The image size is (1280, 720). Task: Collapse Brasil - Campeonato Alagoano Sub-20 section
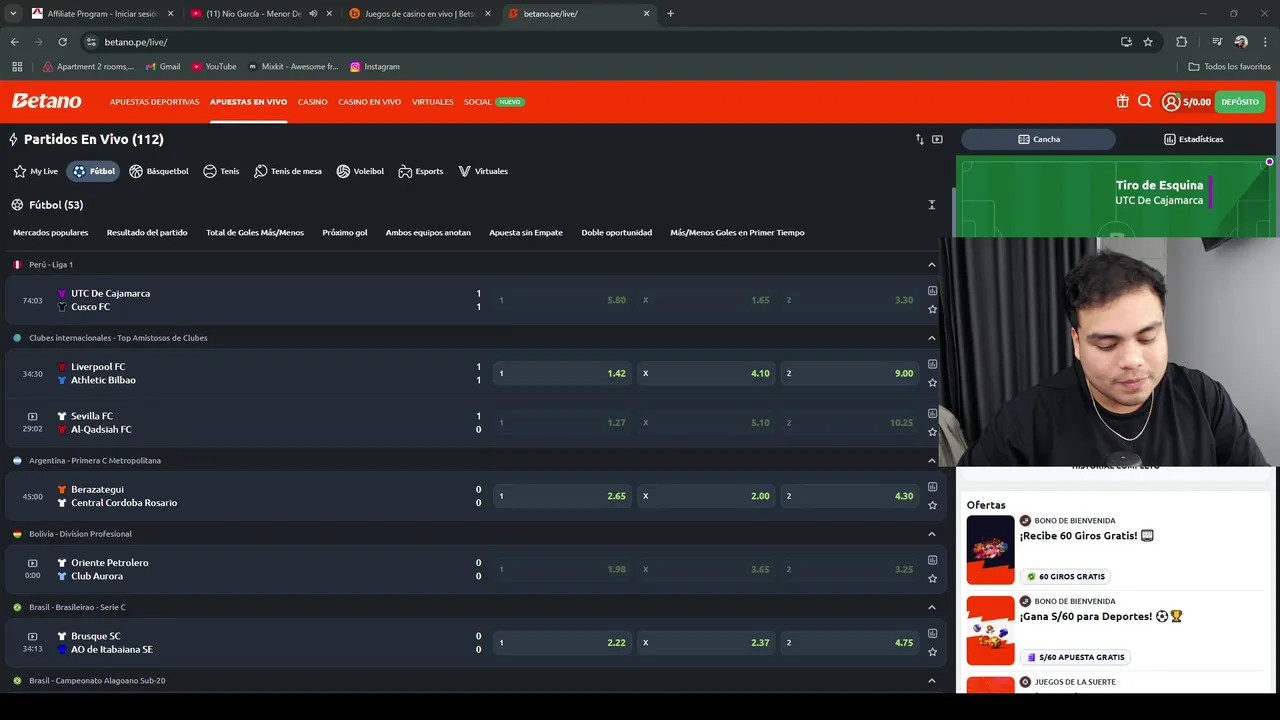pyautogui.click(x=931, y=681)
